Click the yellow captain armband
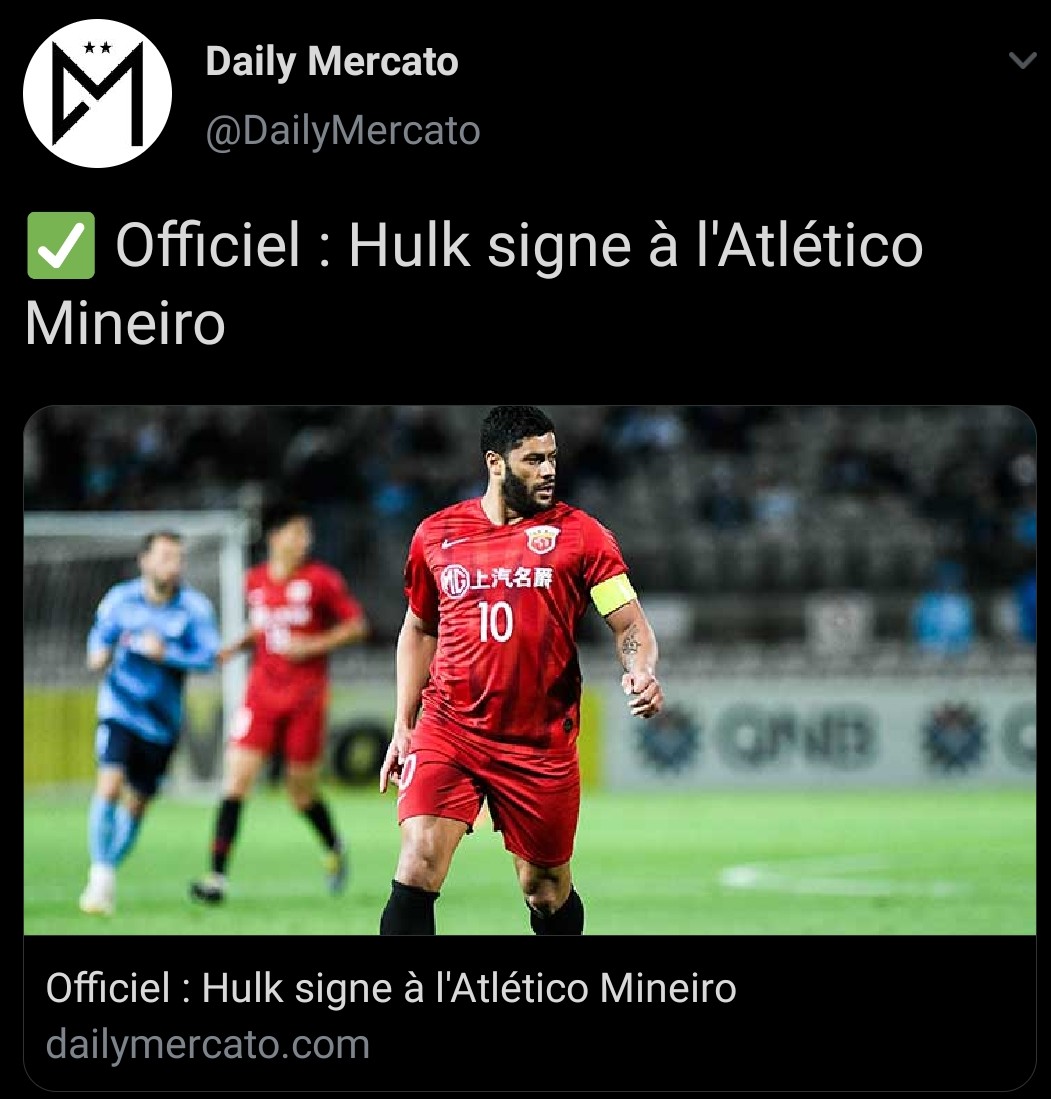Image resolution: width=1051 pixels, height=1099 pixels. tap(612, 594)
